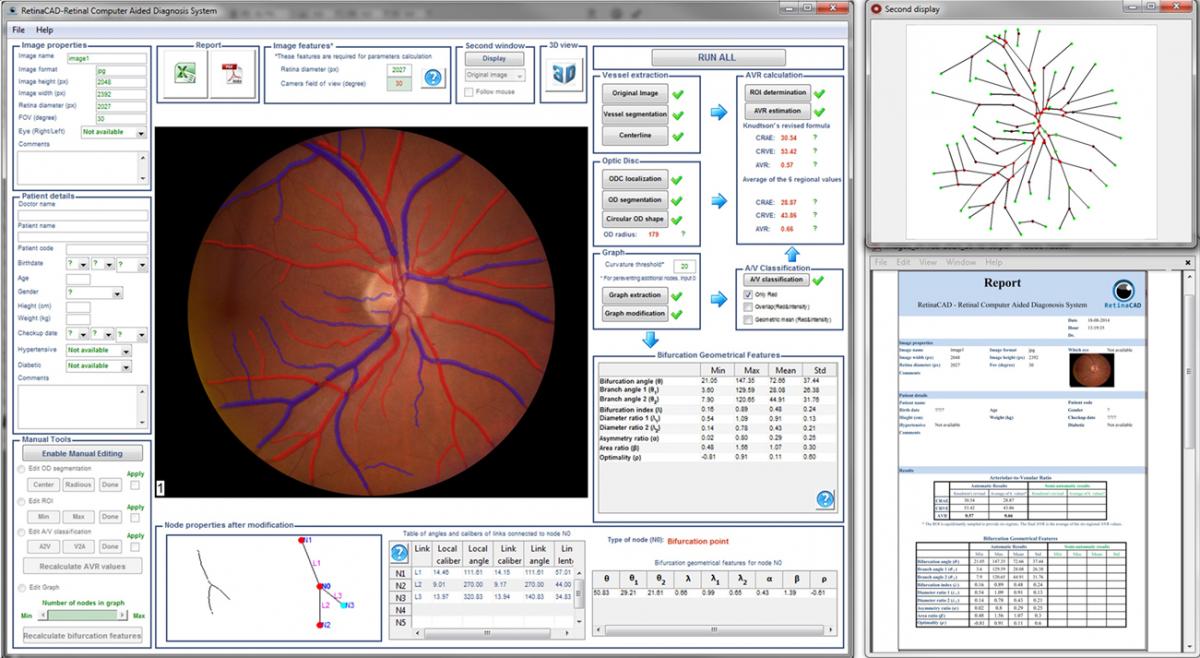
Task: Open the File menu in RetinaCAD
Action: 19,30
